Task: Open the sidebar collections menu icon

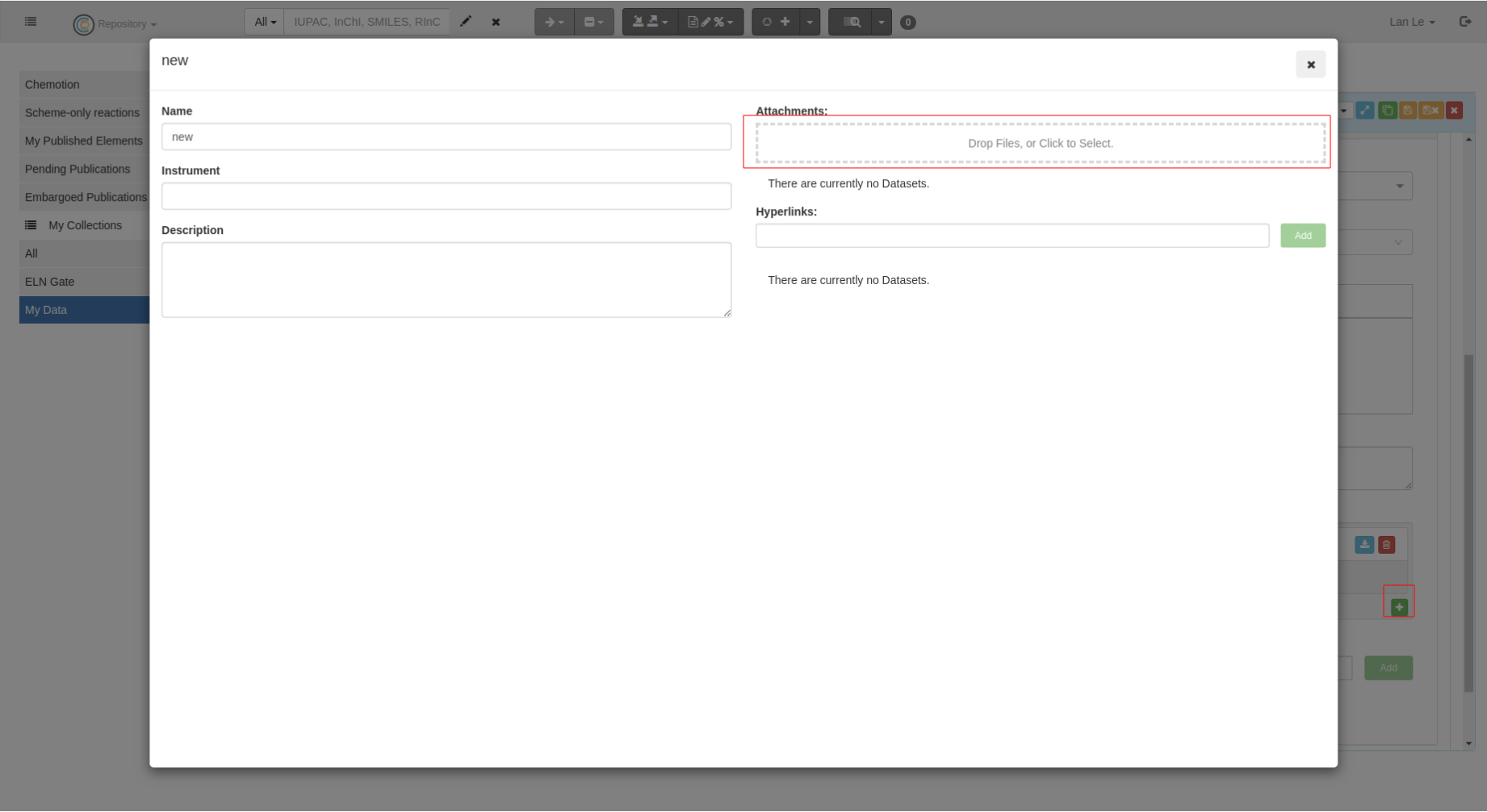Action: tap(31, 21)
